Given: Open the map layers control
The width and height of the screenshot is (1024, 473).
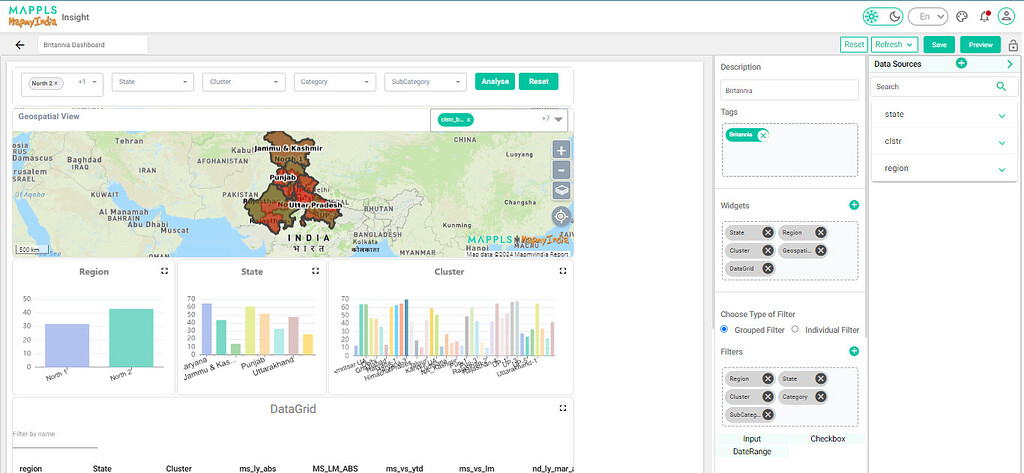Looking at the screenshot, I should [562, 191].
